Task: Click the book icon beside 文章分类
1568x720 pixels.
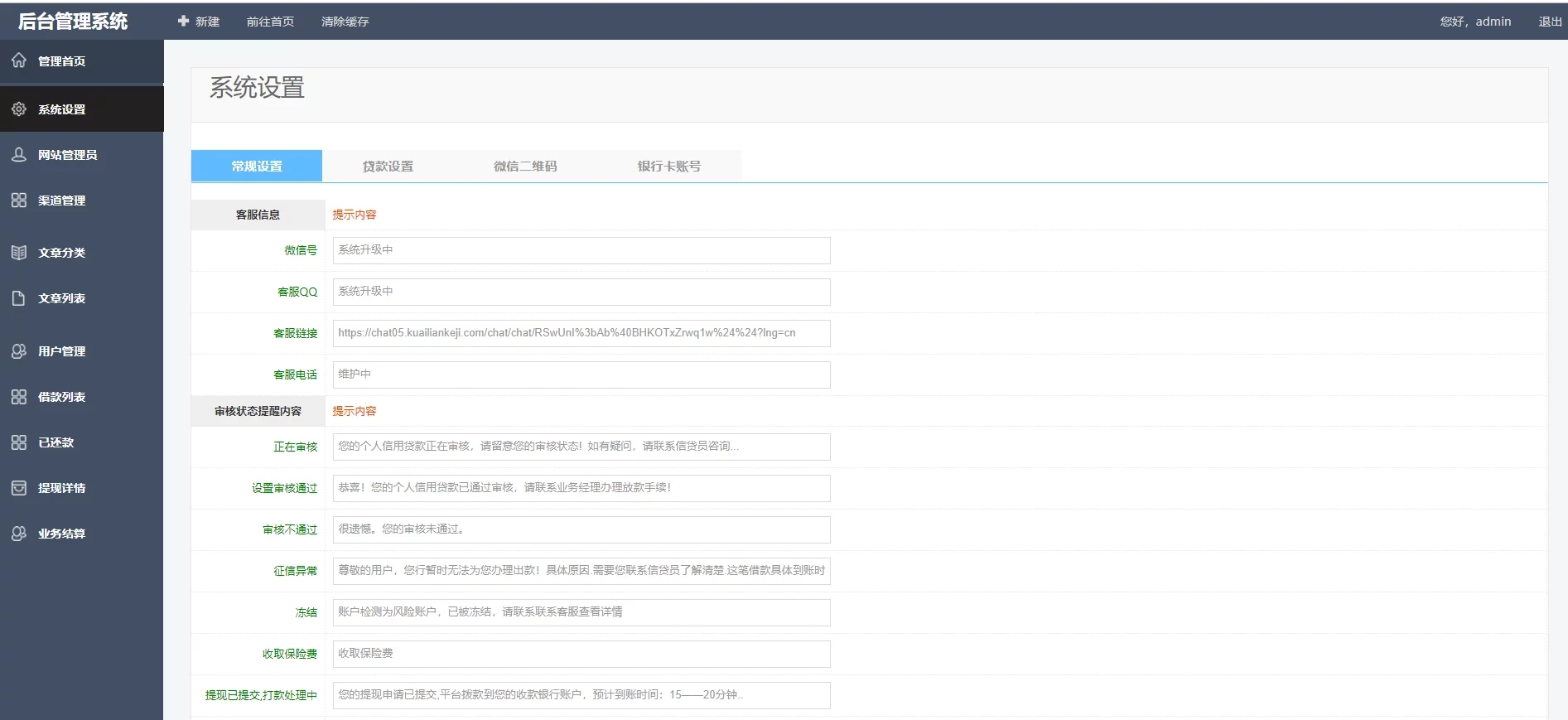Action: tap(19, 253)
